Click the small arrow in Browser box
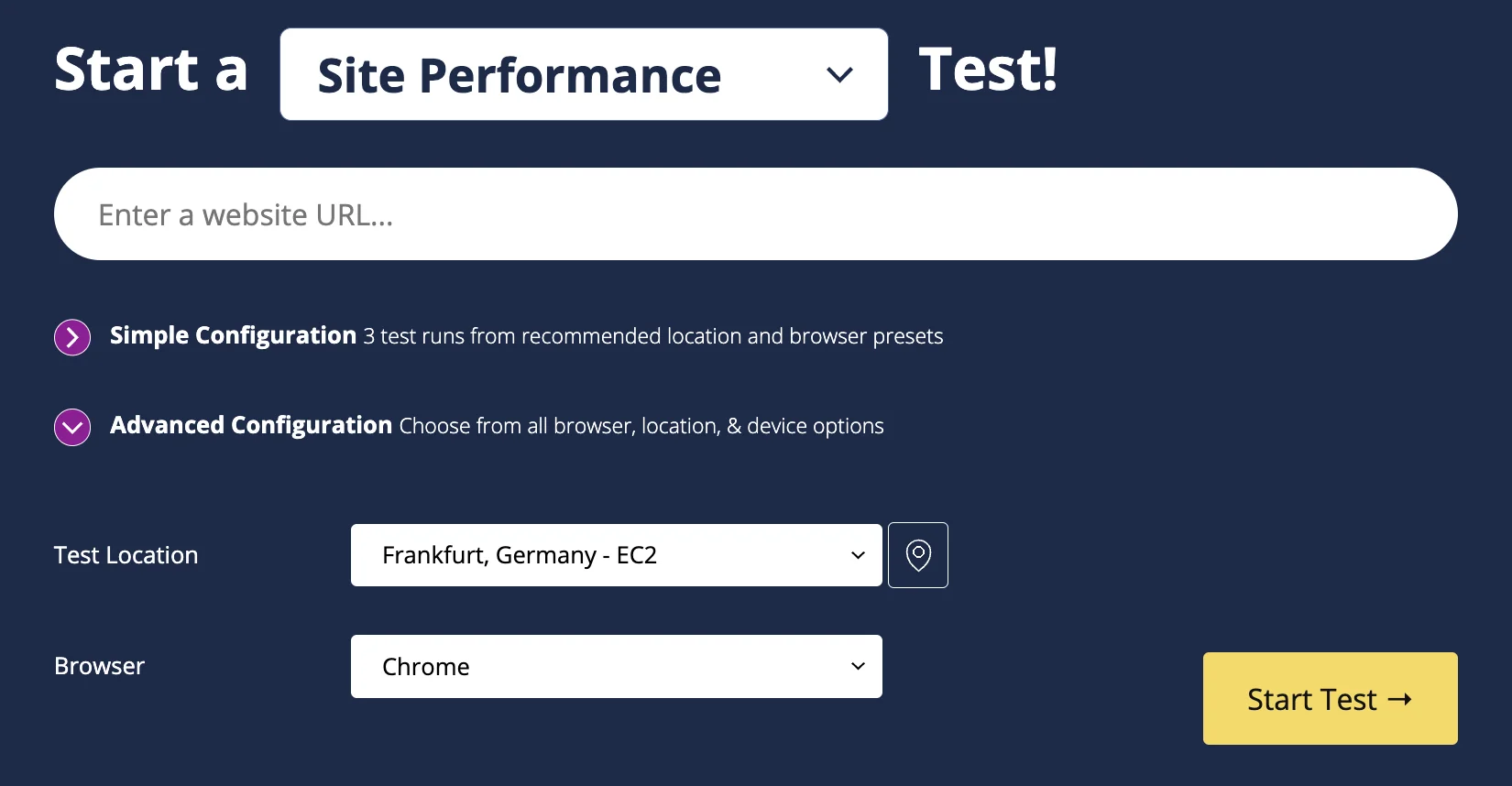The image size is (1512, 786). tap(858, 666)
